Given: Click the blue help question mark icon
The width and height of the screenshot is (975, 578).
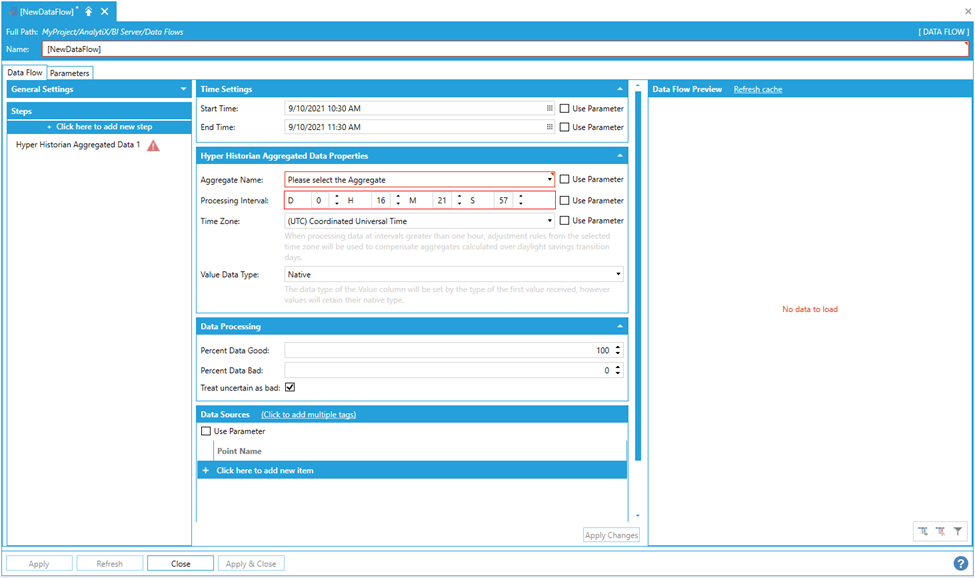Looking at the screenshot, I should 960,563.
